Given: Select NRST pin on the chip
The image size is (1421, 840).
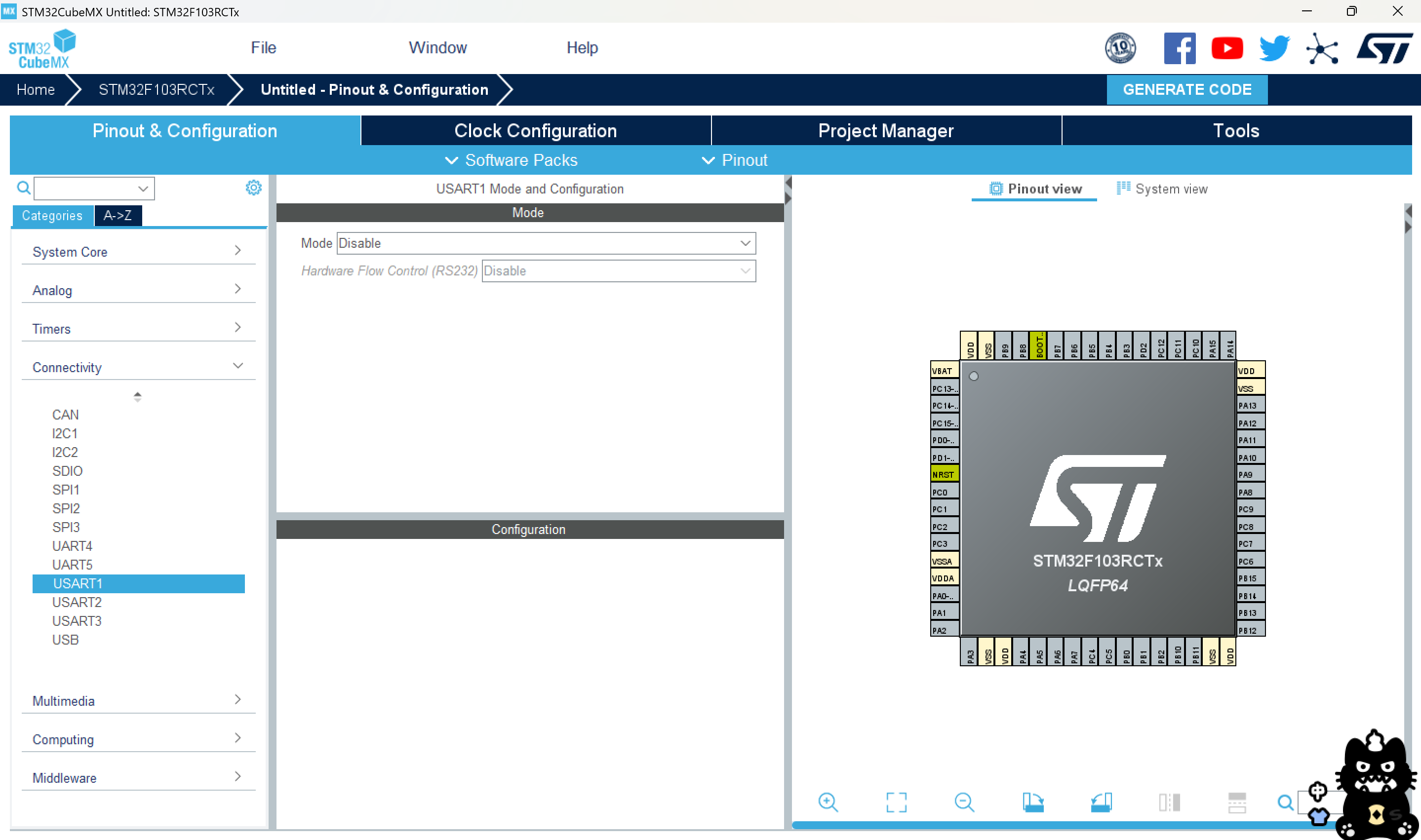Looking at the screenshot, I should tap(945, 474).
